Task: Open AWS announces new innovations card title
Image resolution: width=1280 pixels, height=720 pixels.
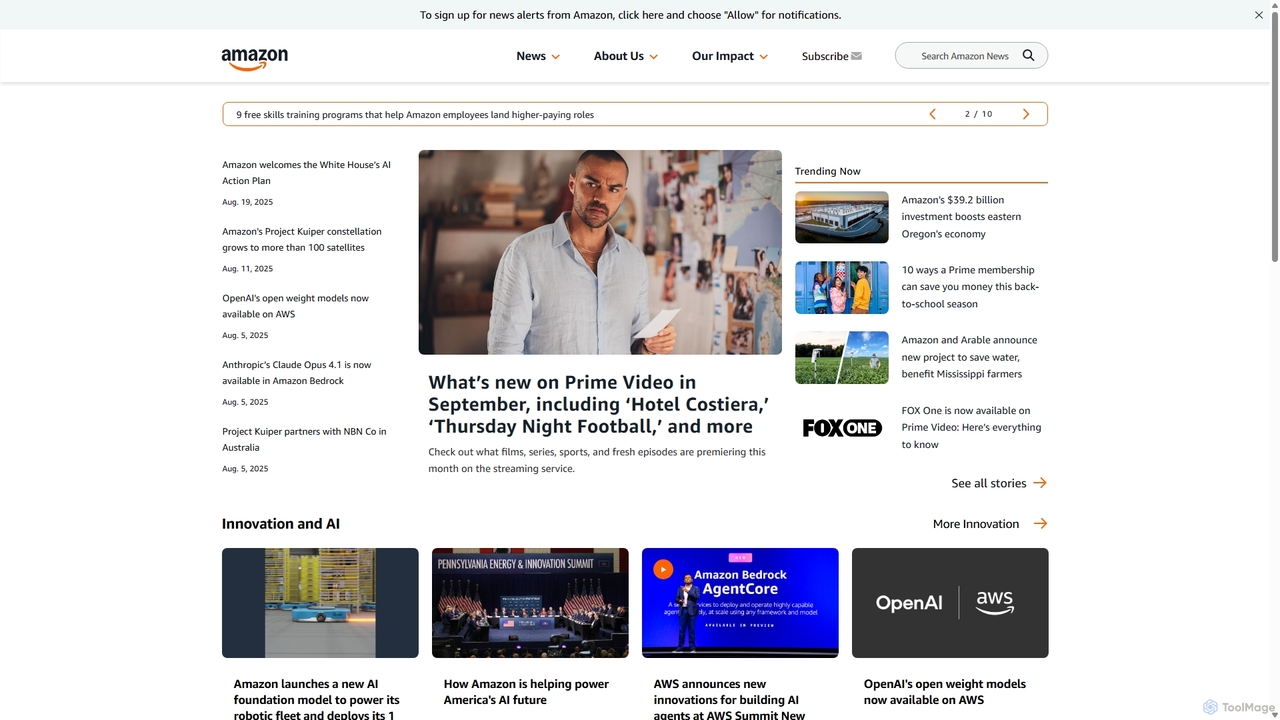Action: point(729,699)
